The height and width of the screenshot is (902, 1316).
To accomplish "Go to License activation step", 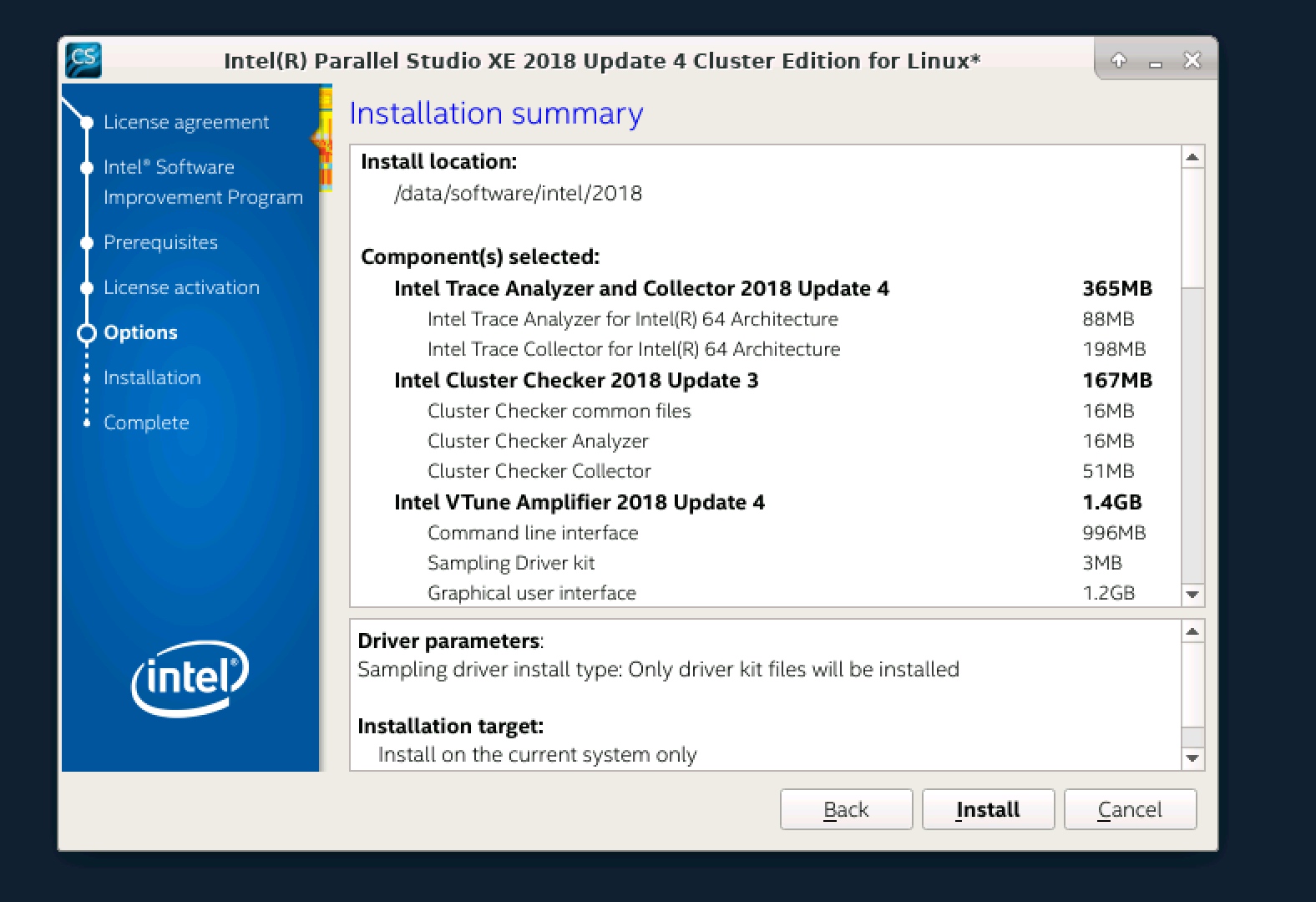I will pyautogui.click(x=181, y=287).
